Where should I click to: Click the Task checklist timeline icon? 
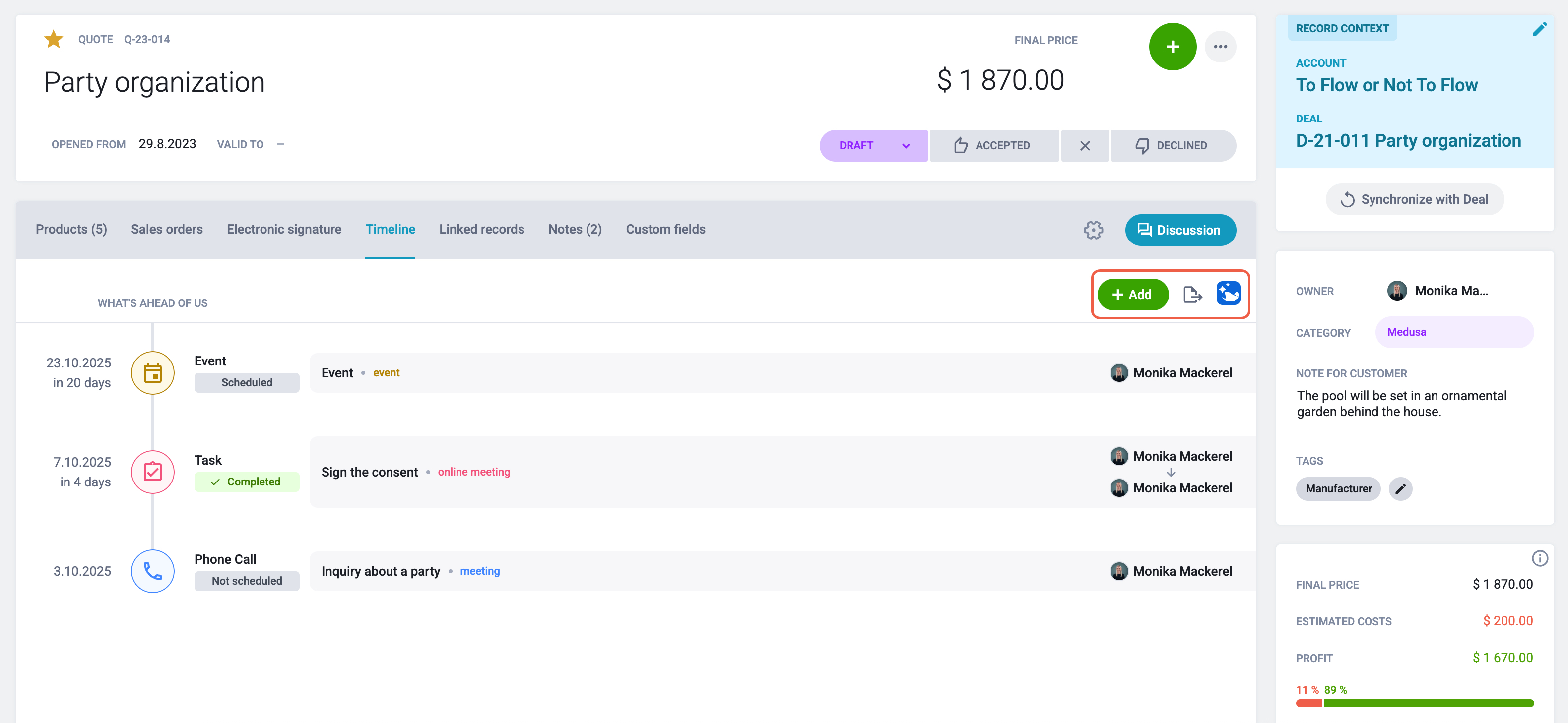[x=153, y=472]
